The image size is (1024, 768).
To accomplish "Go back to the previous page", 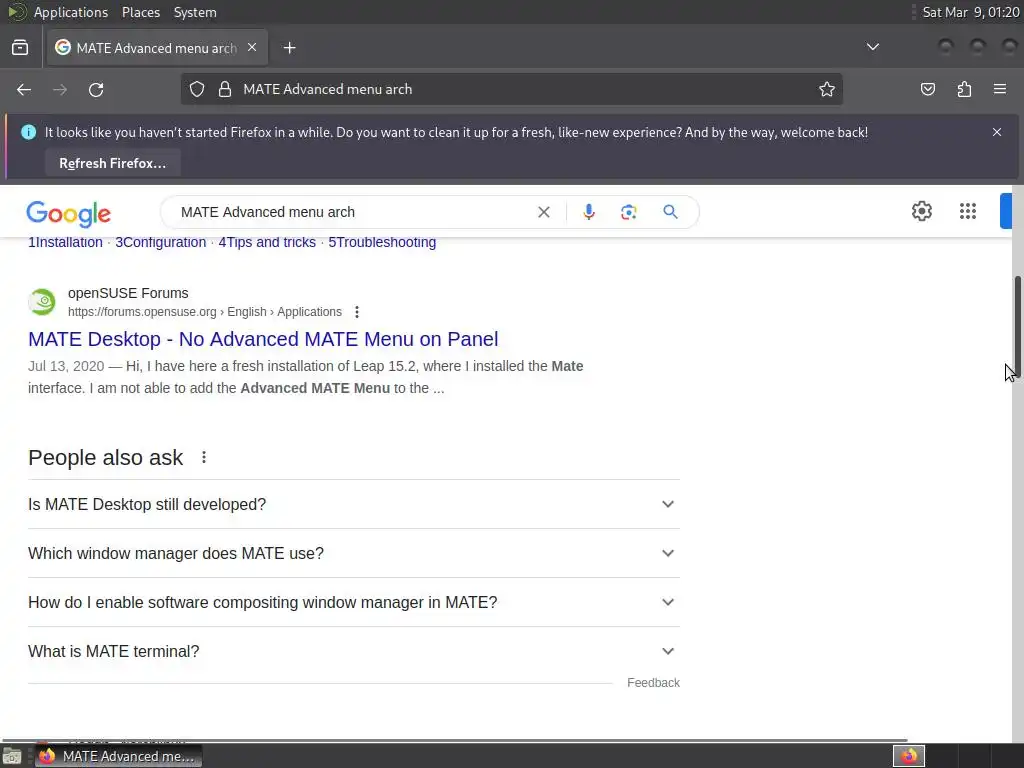I will (24, 89).
